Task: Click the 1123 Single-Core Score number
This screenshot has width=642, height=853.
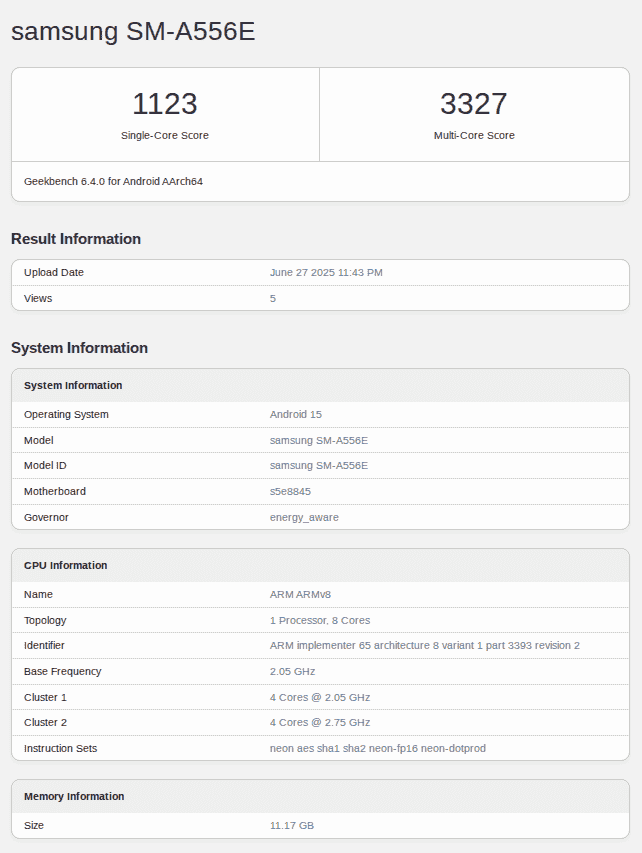Action: (165, 104)
